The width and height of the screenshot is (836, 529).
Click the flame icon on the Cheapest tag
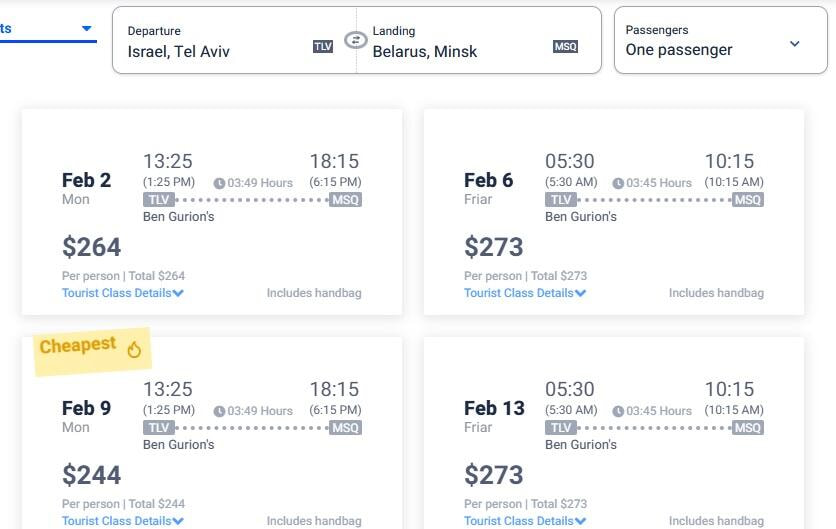tap(134, 349)
